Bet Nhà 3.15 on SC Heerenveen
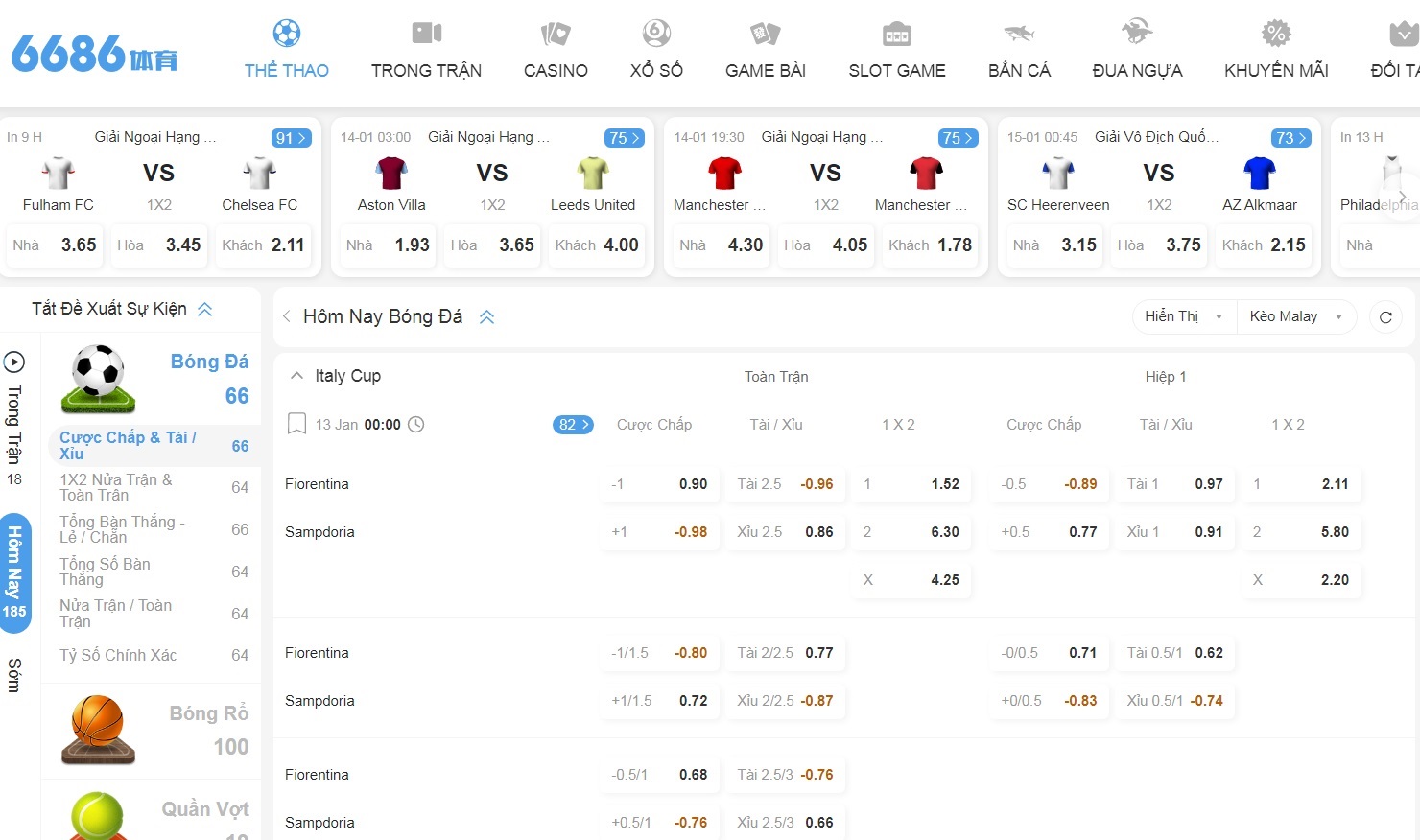The height and width of the screenshot is (840, 1420). tap(1054, 245)
